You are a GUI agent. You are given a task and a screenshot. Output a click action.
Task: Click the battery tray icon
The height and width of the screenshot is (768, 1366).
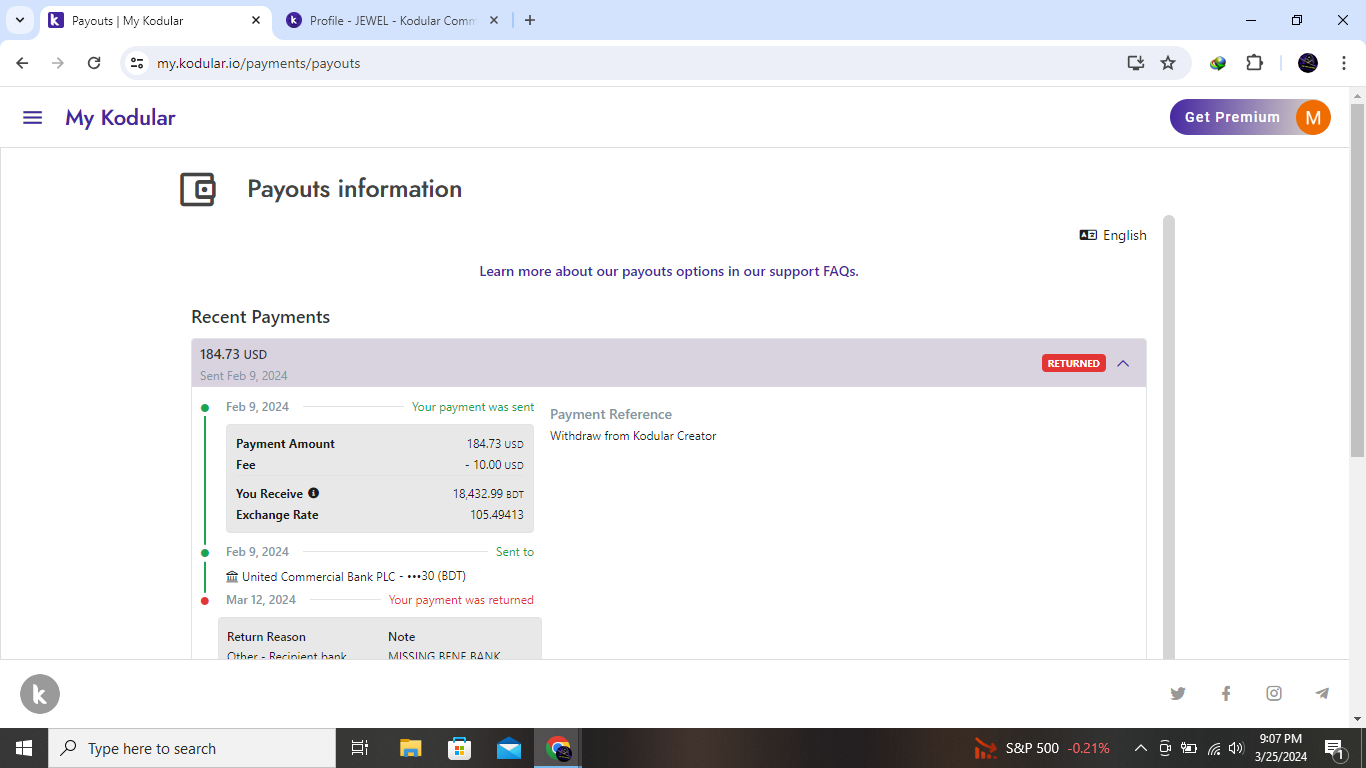click(x=1189, y=748)
